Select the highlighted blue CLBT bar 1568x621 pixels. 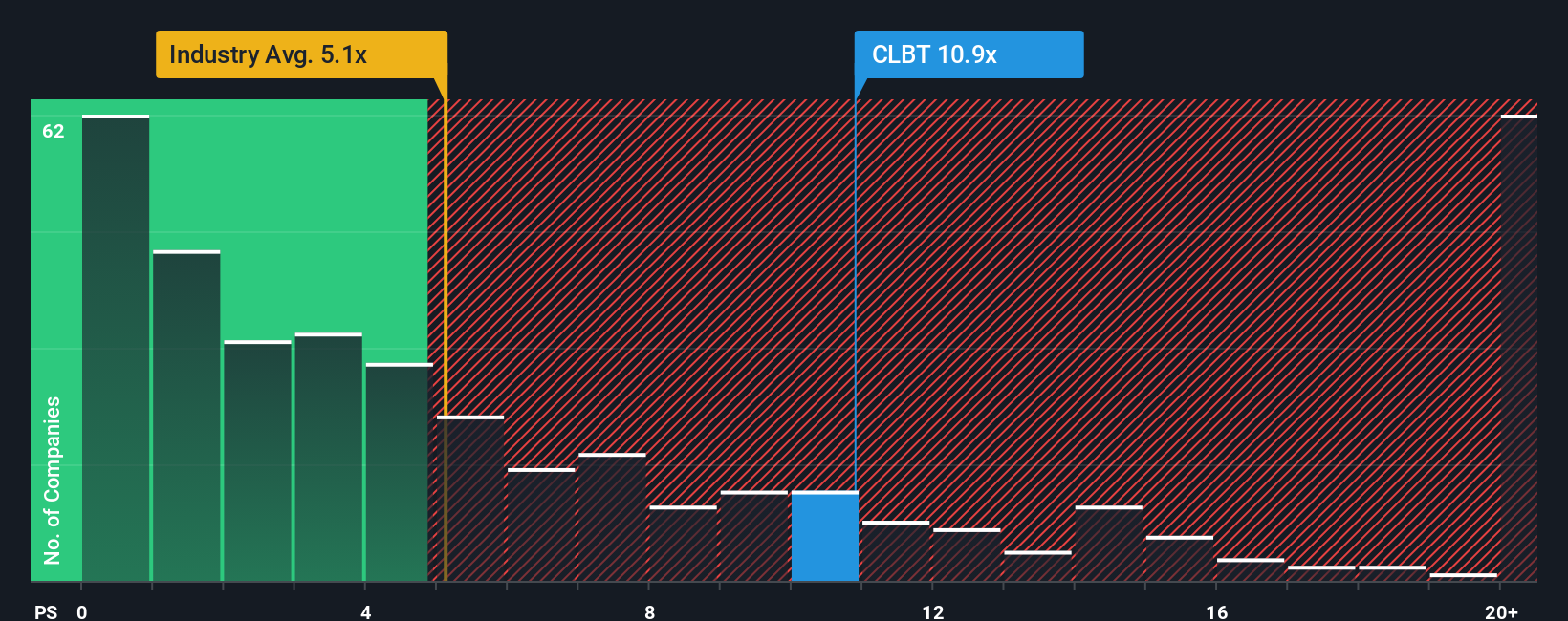[x=824, y=536]
